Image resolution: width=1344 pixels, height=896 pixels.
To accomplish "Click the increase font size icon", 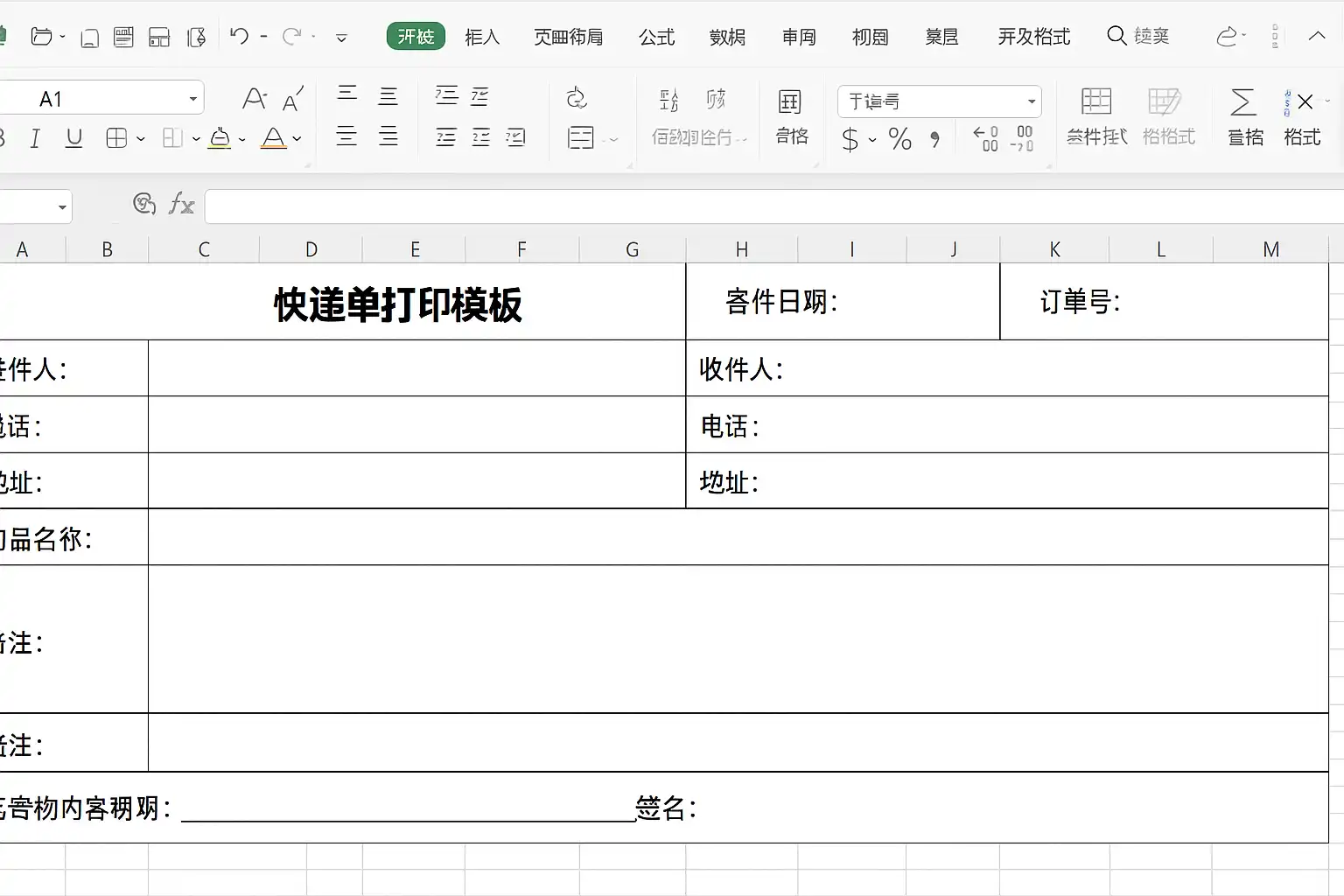I will point(255,98).
